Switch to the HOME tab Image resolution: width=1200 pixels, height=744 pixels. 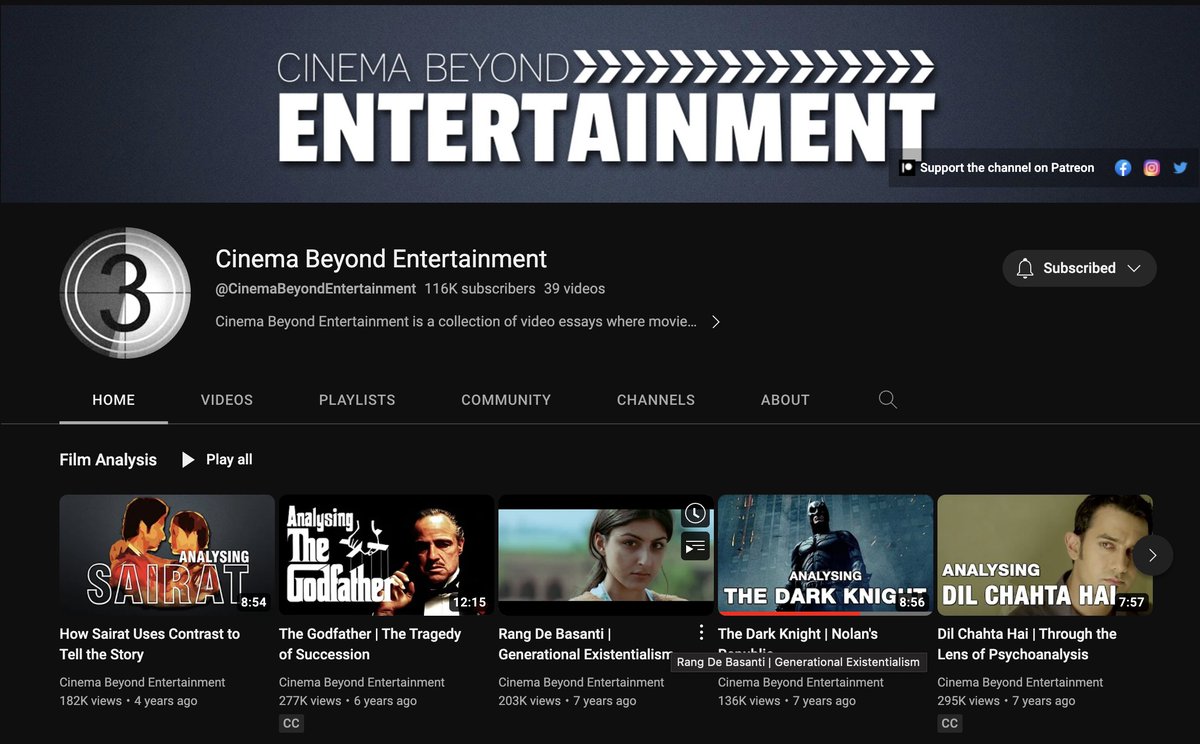click(x=114, y=399)
